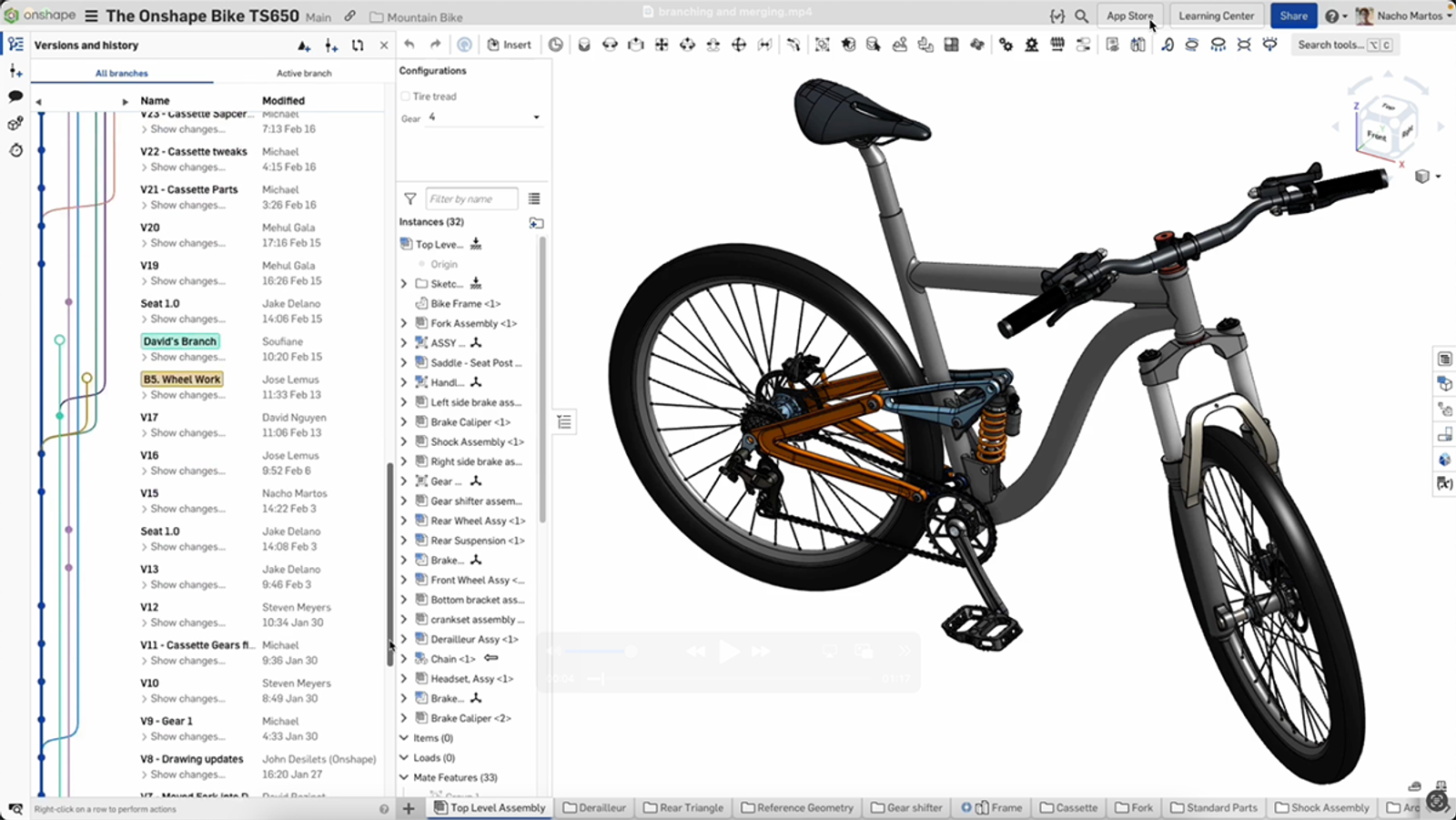Open the Gear configuration dropdown

point(483,117)
